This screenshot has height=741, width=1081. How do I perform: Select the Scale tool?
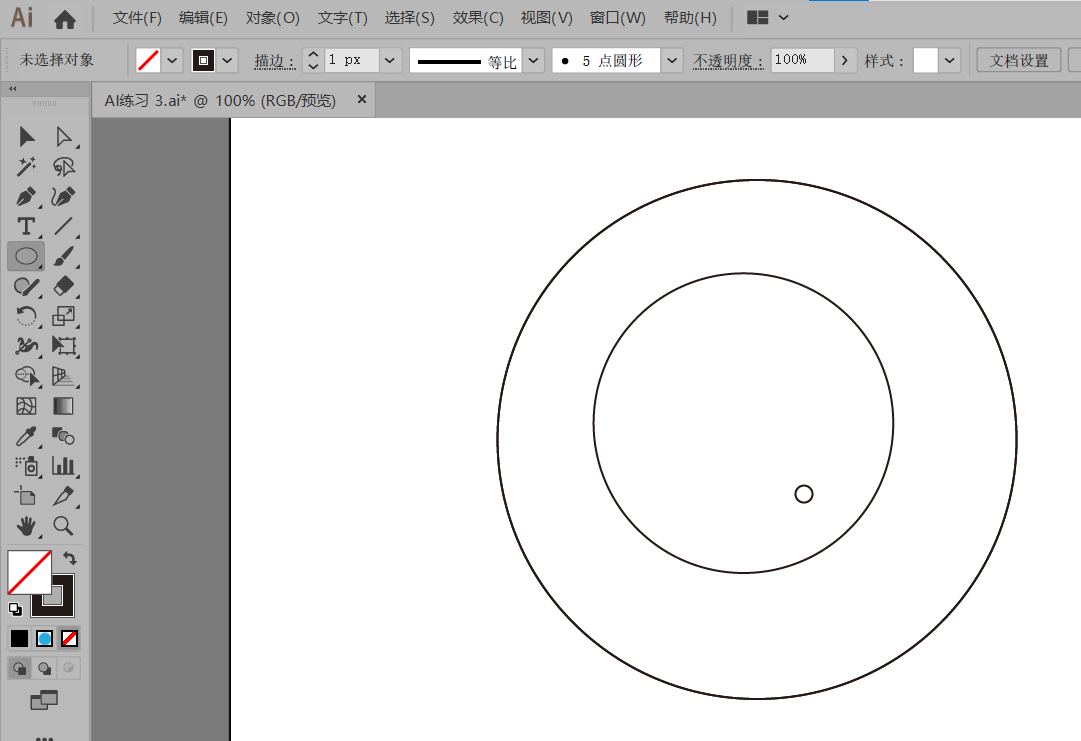tap(63, 316)
